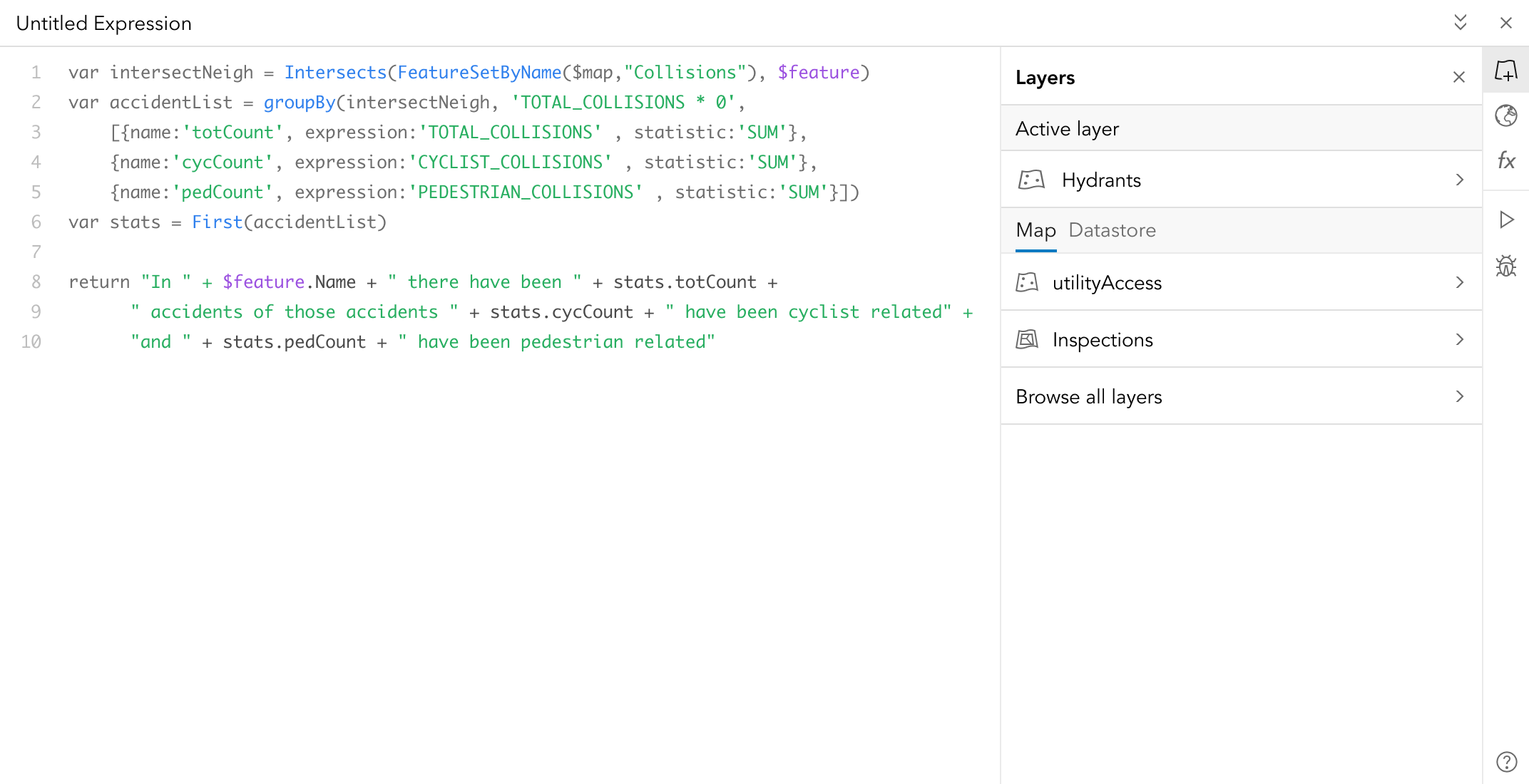Open the fx Functions panel
Screen dimensions: 1529x784
(x=1505, y=160)
